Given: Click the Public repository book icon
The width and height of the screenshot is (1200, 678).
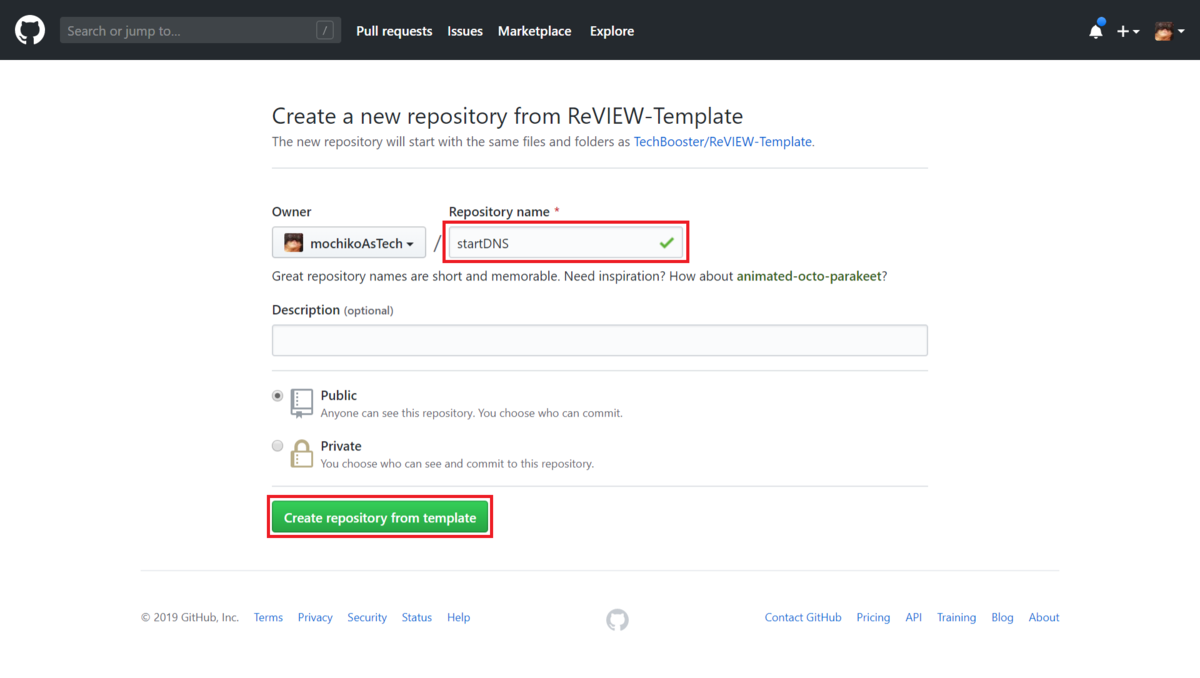Looking at the screenshot, I should (301, 403).
